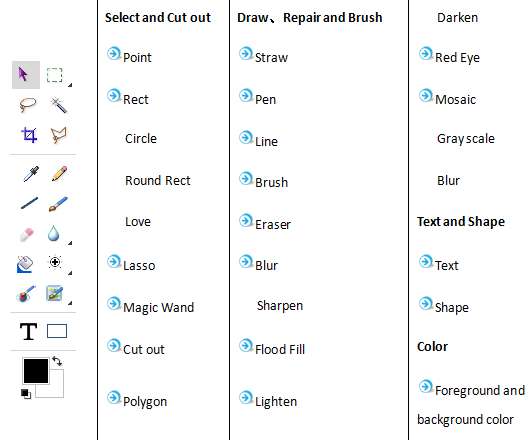The image size is (532, 440).
Task: Expand the Blur water drop tool flyout
Action: coord(70,243)
